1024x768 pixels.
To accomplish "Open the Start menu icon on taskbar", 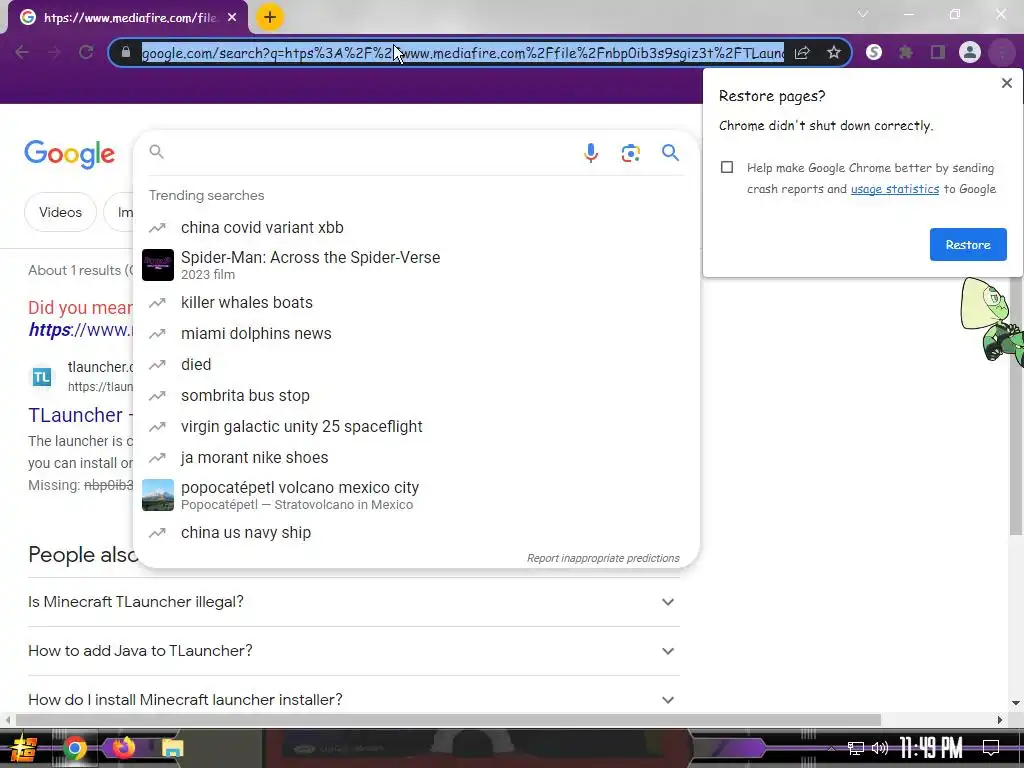I will 24,748.
